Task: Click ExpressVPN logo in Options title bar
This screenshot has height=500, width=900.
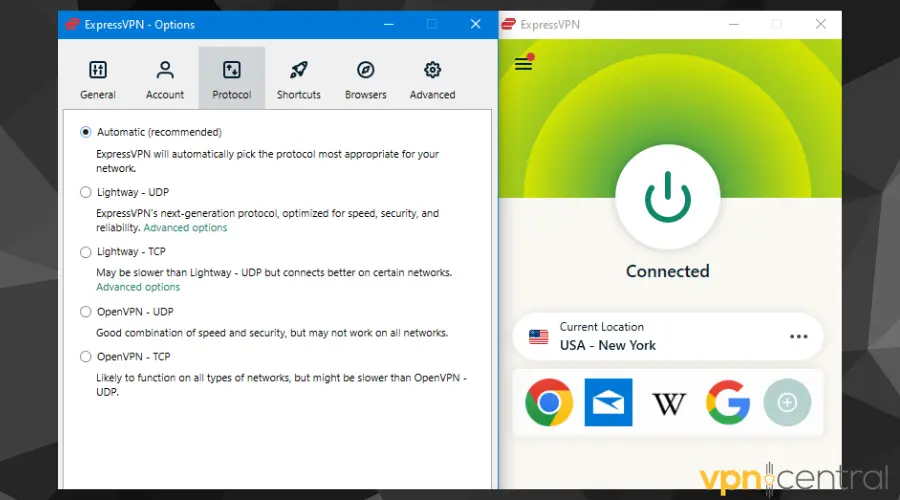Action: pyautogui.click(x=72, y=24)
